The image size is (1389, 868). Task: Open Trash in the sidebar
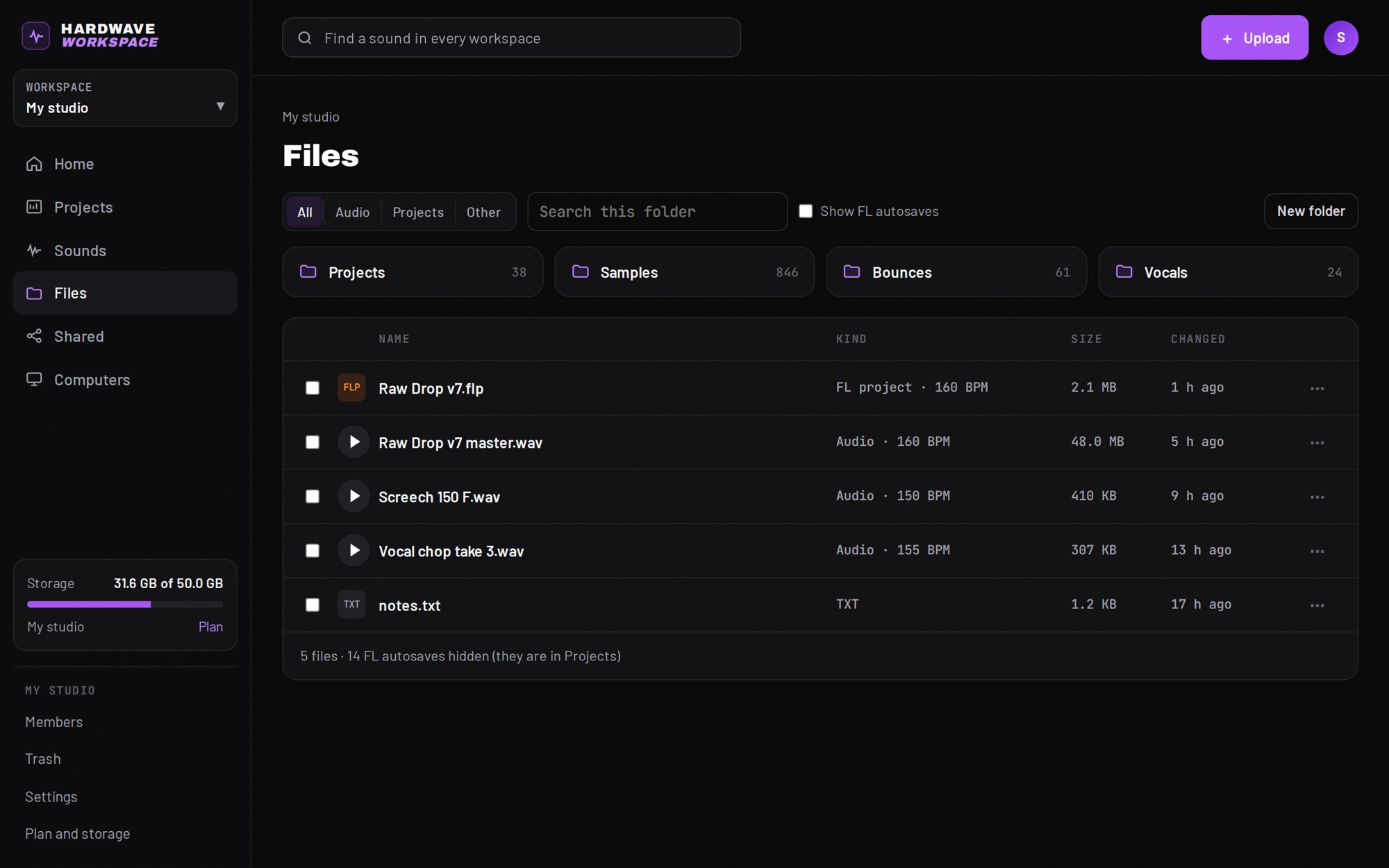tap(43, 759)
